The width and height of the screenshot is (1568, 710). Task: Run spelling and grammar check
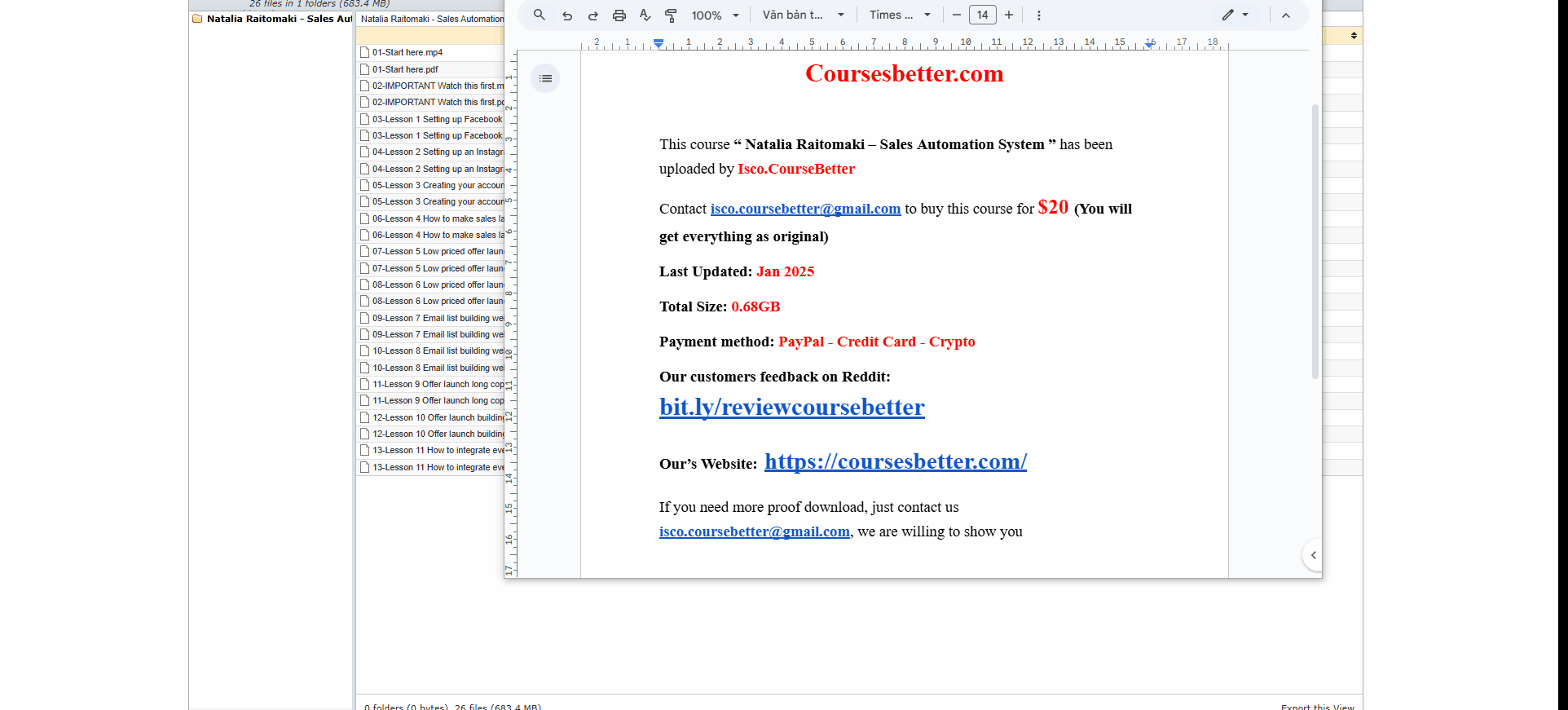click(645, 15)
